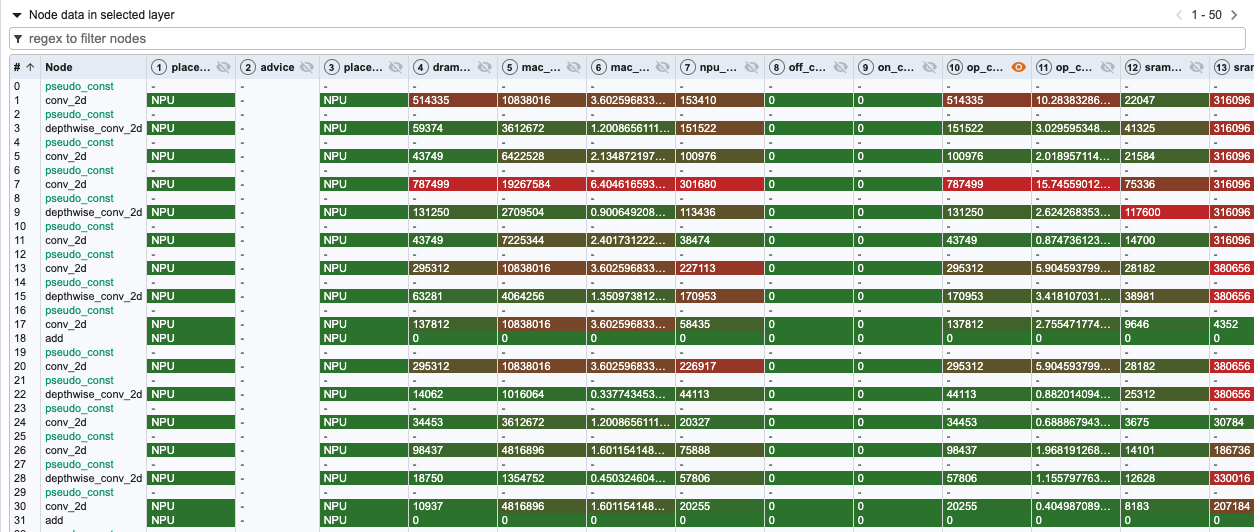
Task: Click the 1 - 50 page range label
Action: tap(1208, 15)
